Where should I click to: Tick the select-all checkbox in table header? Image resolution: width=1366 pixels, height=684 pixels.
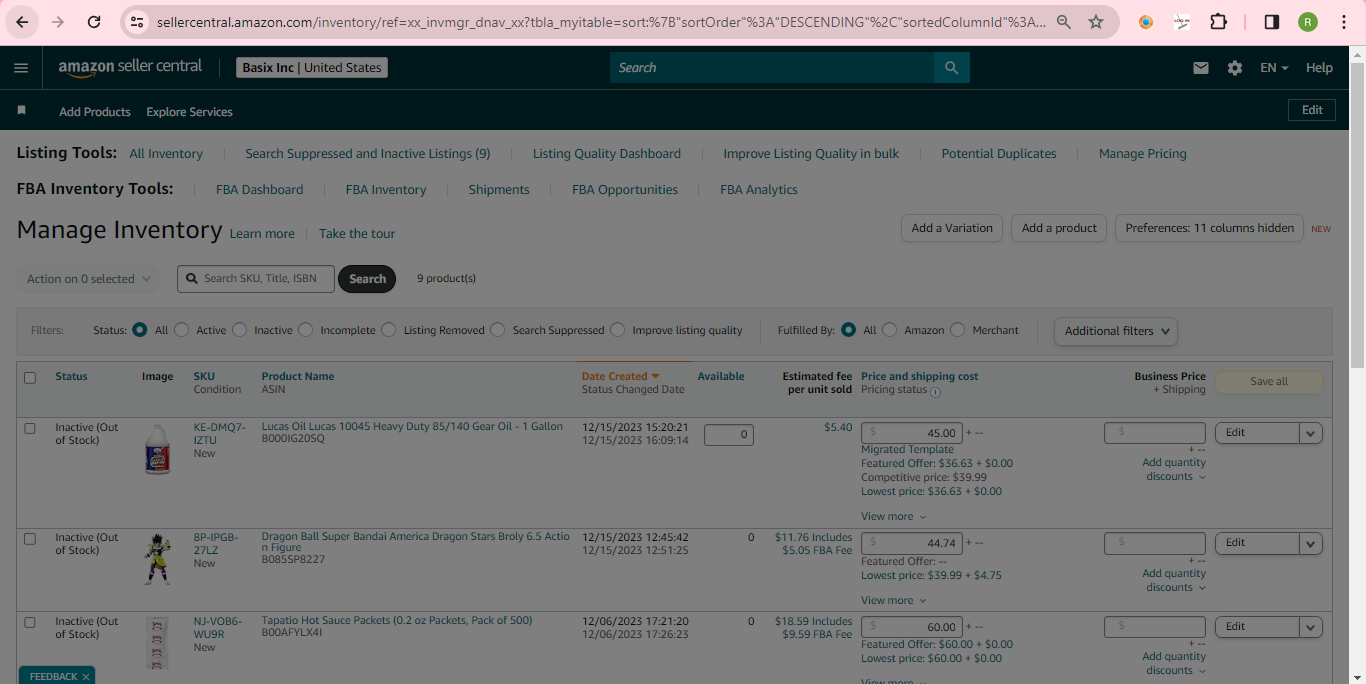click(x=30, y=378)
